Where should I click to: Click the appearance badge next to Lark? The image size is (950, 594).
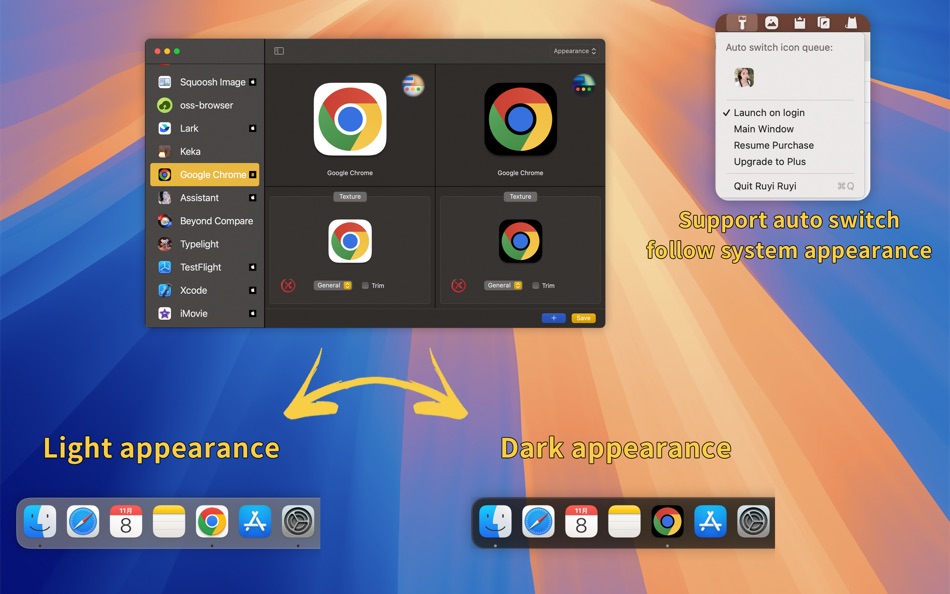[x=253, y=128]
